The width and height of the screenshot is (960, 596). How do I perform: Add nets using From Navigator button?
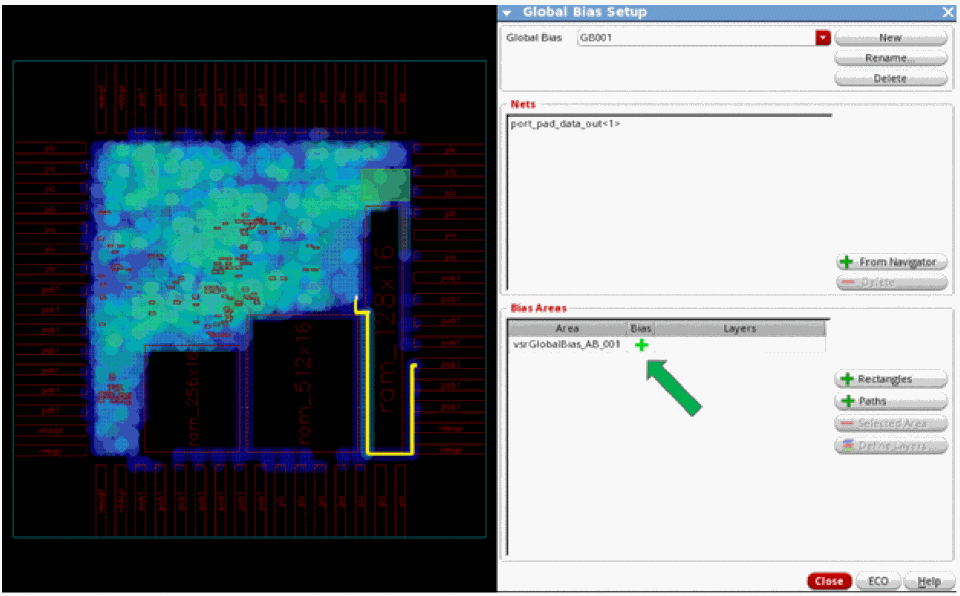click(890, 262)
